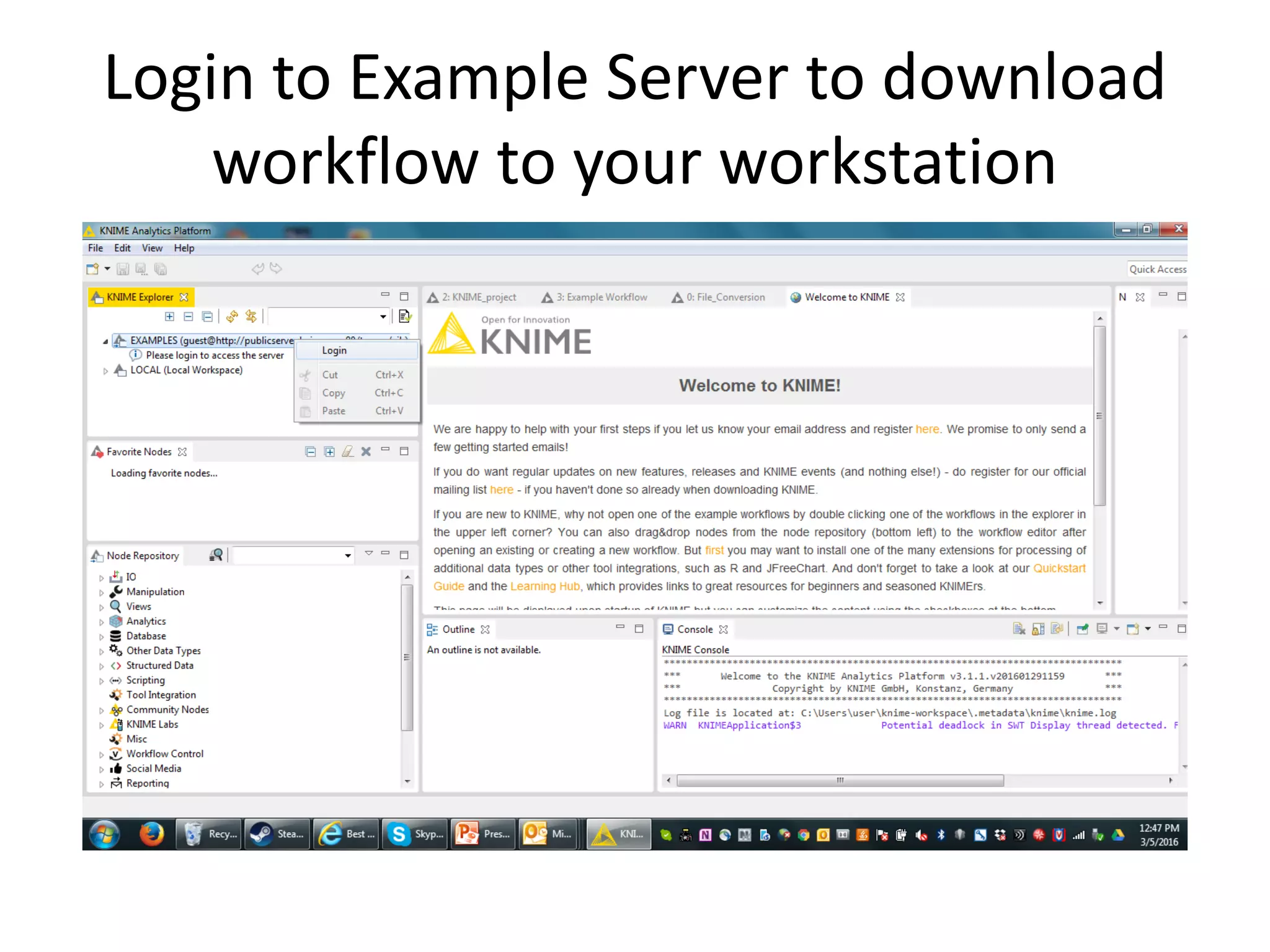Click the Display Selected Console monitor icon
Viewport: 1270px width, 952px height.
(1102, 629)
